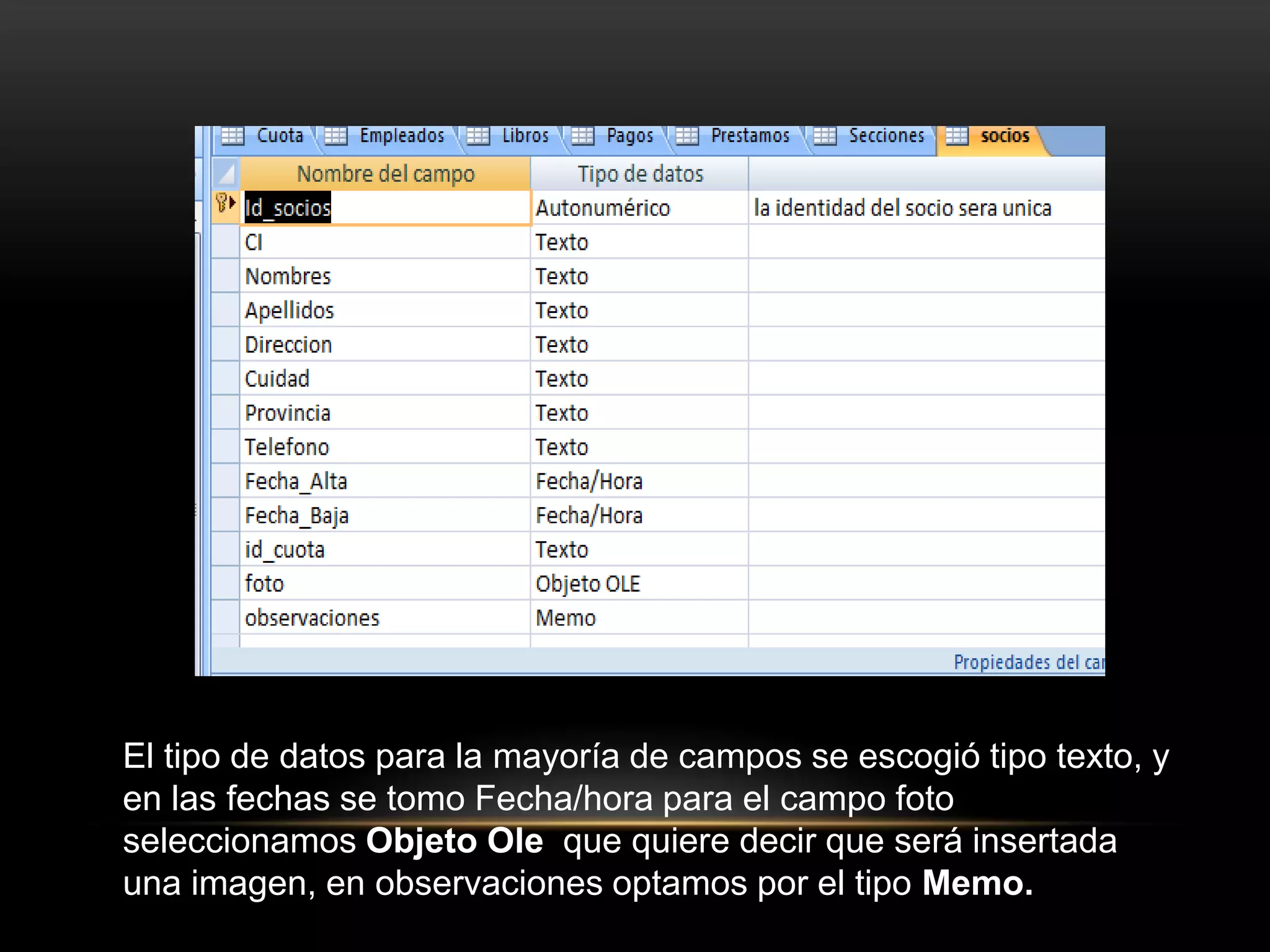Open the data type cell for Apellidos
Image resolution: width=1270 pixels, height=952 pixels.
pos(640,310)
